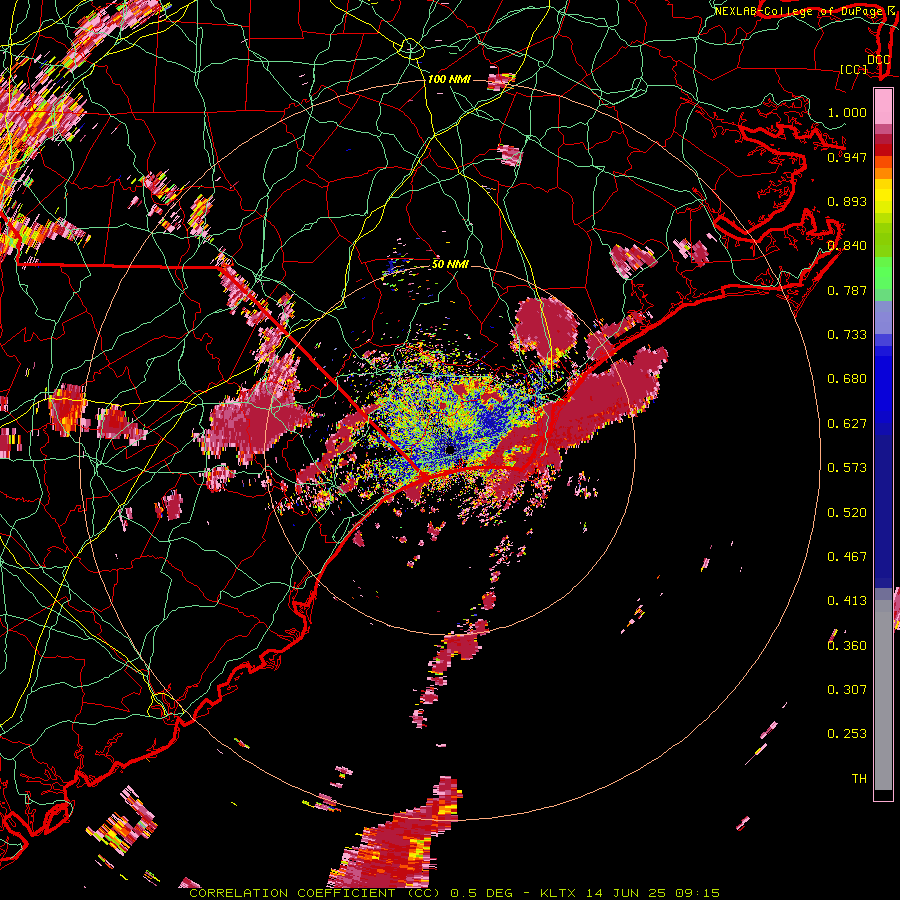
Task: Click the 0.573 legend value
Action: (847, 468)
